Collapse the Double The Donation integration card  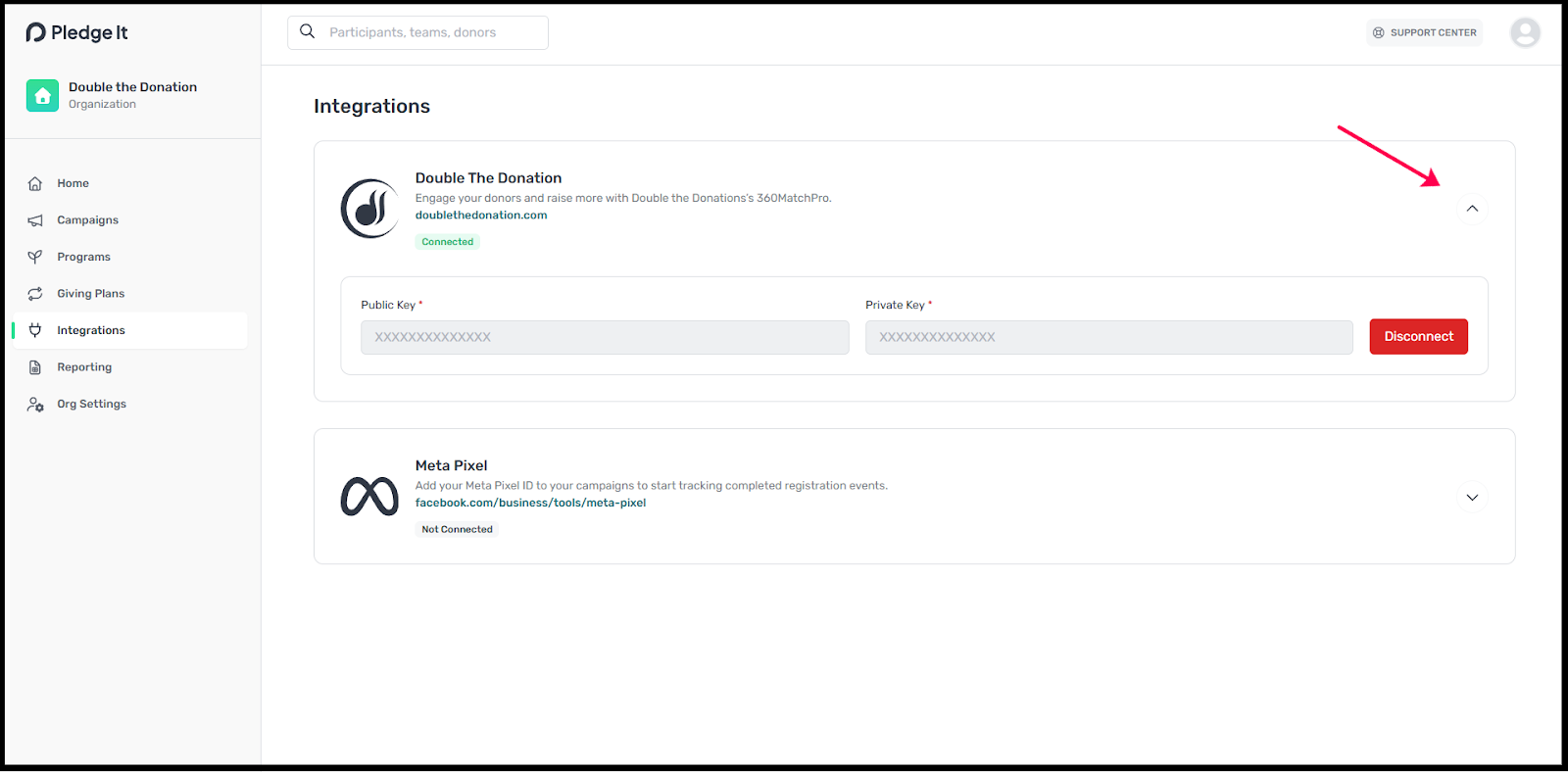click(x=1472, y=209)
